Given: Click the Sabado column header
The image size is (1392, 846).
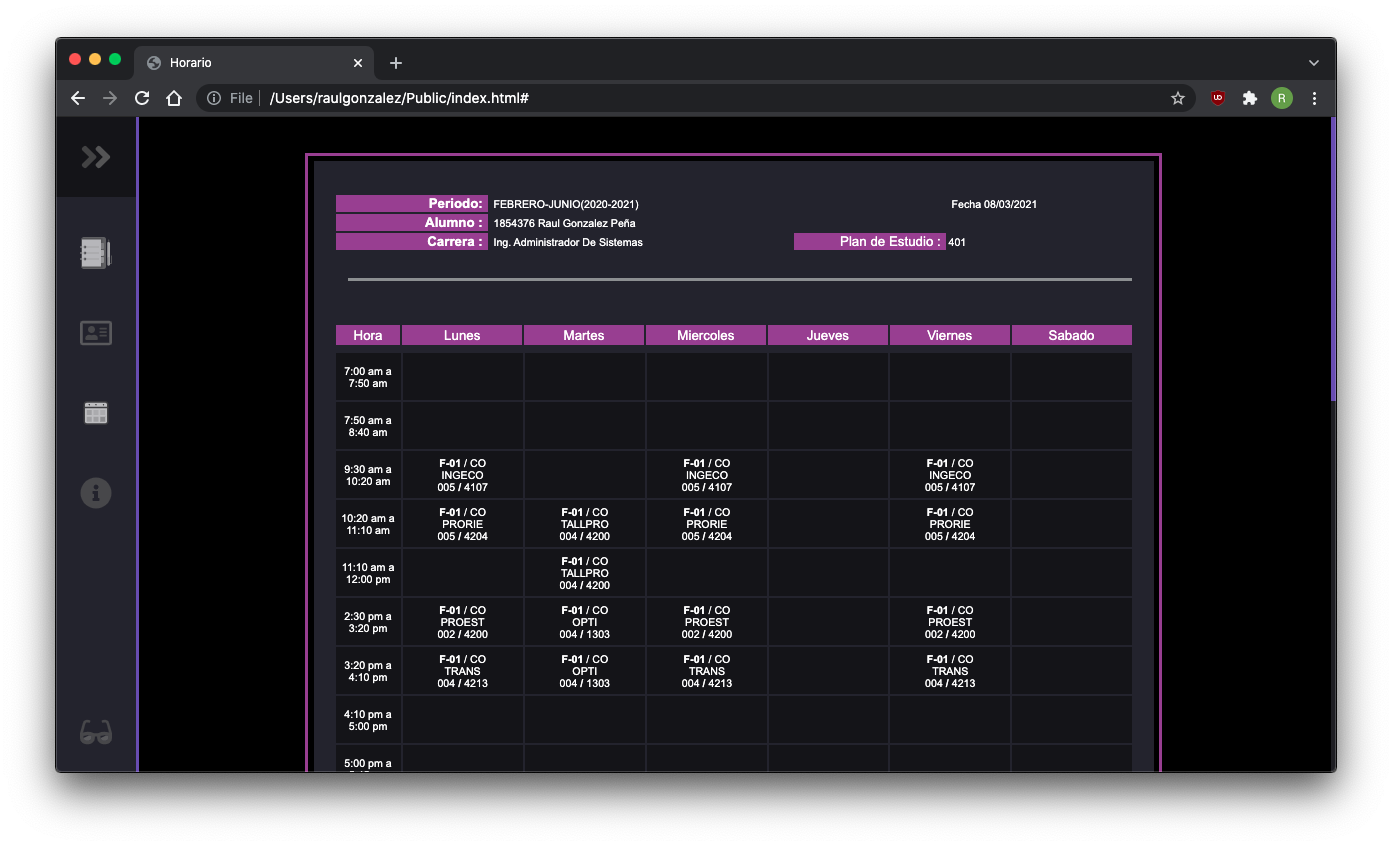Looking at the screenshot, I should (1072, 335).
